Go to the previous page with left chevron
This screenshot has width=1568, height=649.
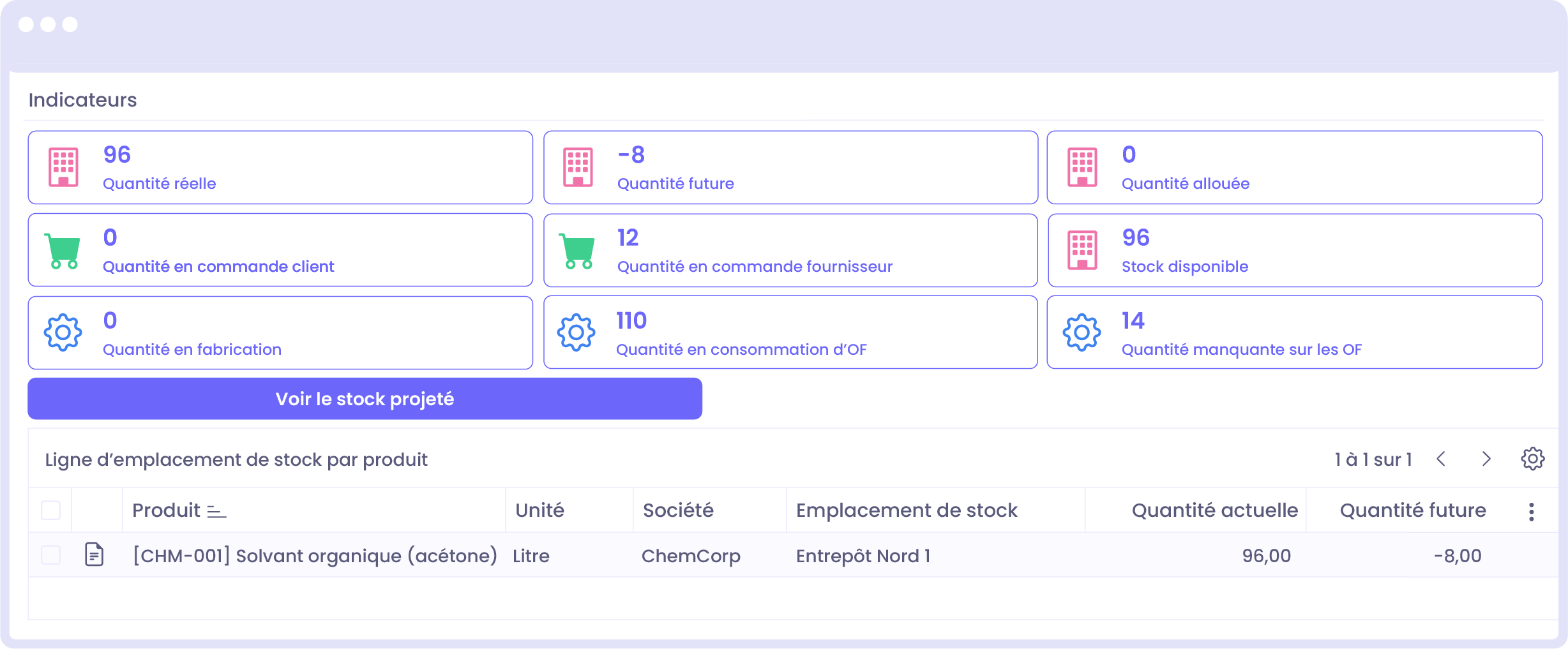pyautogui.click(x=1441, y=459)
